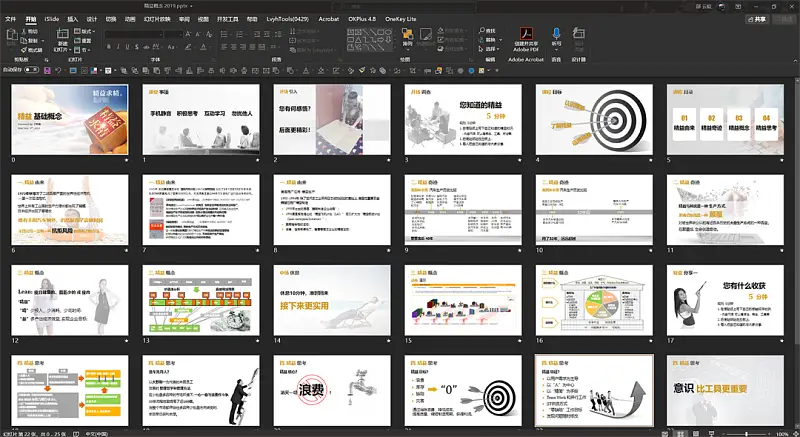Open the Copy dropdown arrow
This screenshot has width=800, height=437.
(x=43, y=41)
